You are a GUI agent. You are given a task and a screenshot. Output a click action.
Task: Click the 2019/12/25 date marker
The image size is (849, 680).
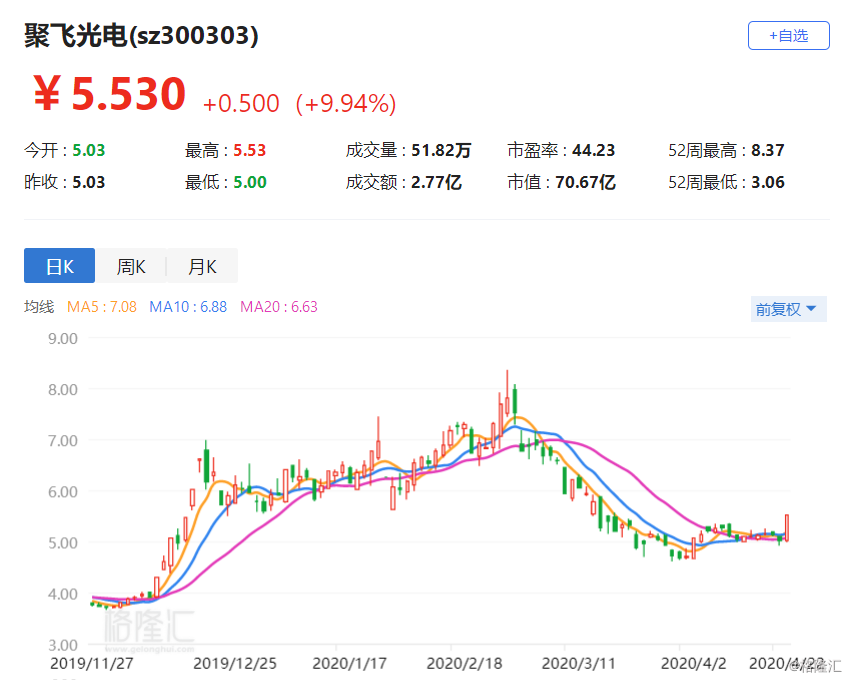[x=235, y=663]
